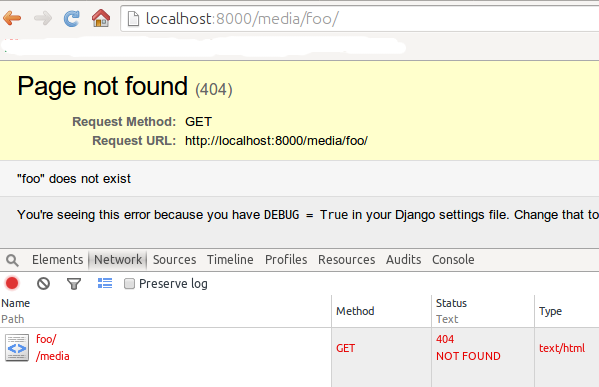The image size is (599, 387).
Task: Focus the localhost:8000/media/foo/ address bar
Action: tap(359, 18)
